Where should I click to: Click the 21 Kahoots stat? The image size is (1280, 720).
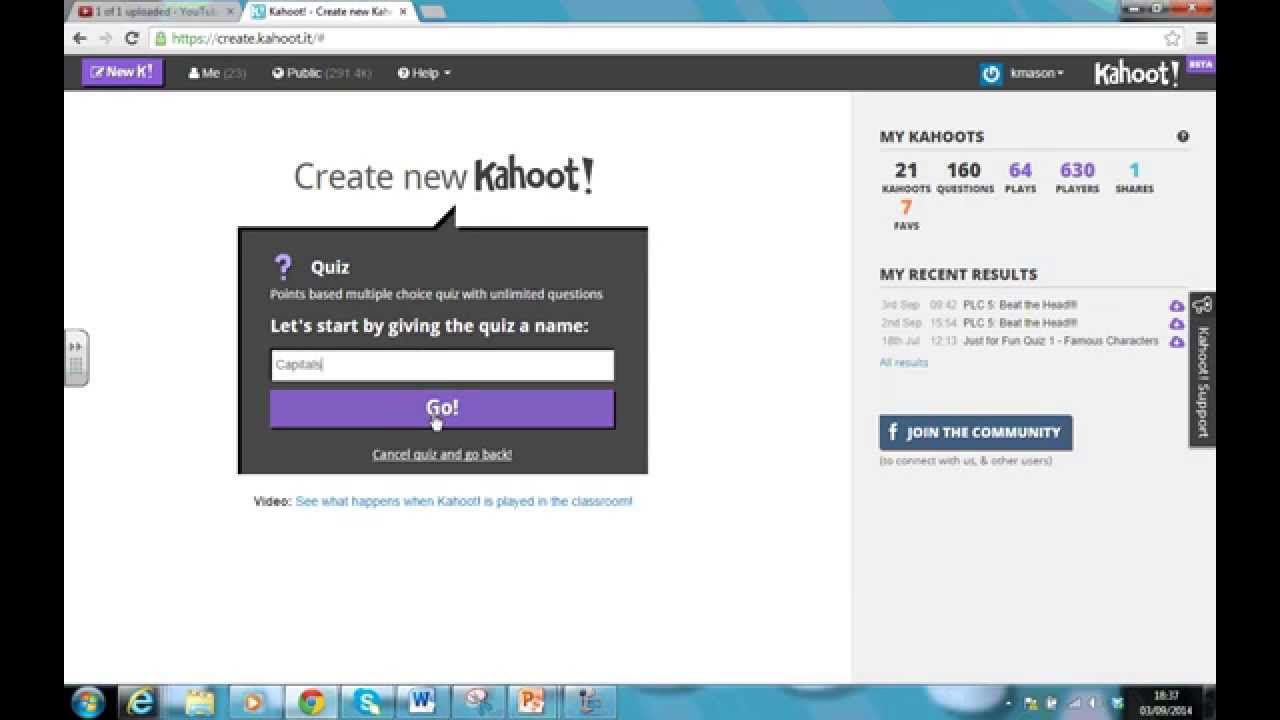coord(906,177)
